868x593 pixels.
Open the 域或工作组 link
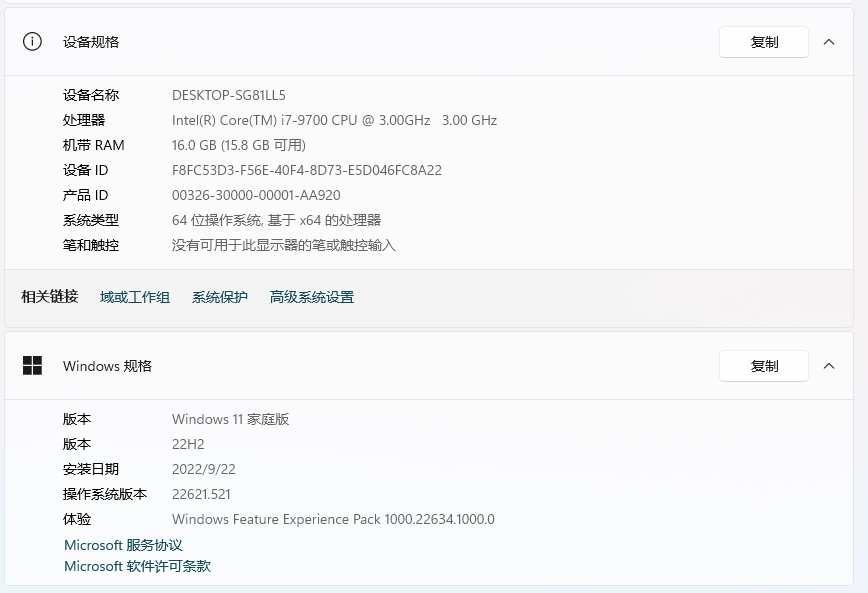135,297
